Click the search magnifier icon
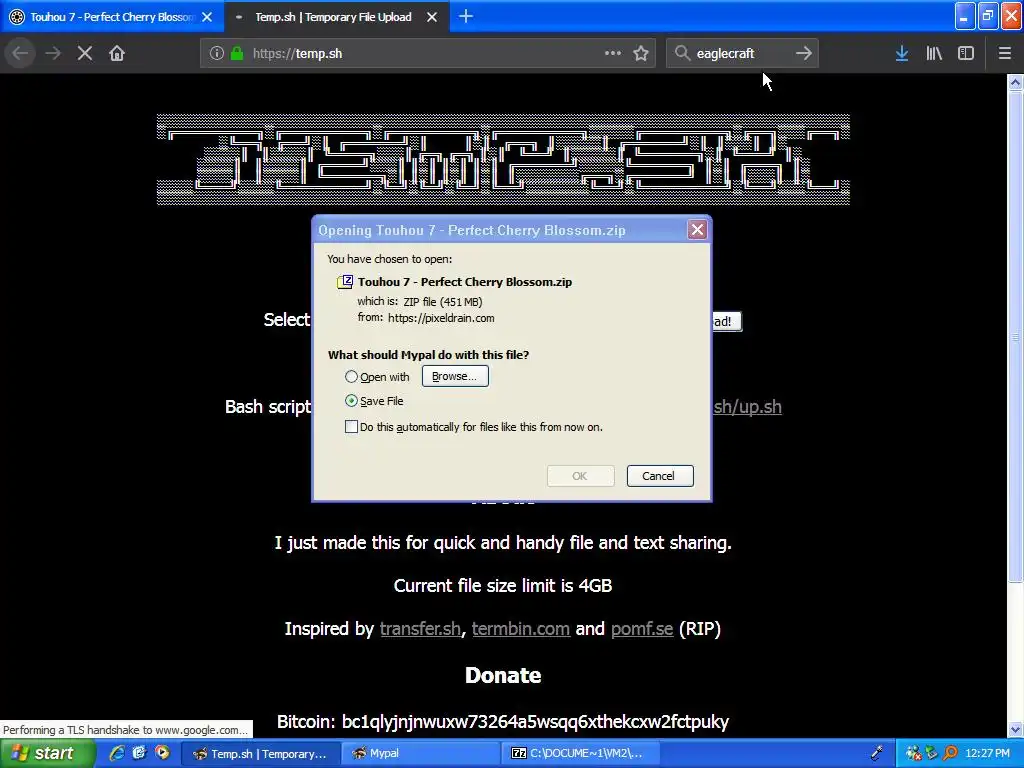The height and width of the screenshot is (768, 1024). 682,54
